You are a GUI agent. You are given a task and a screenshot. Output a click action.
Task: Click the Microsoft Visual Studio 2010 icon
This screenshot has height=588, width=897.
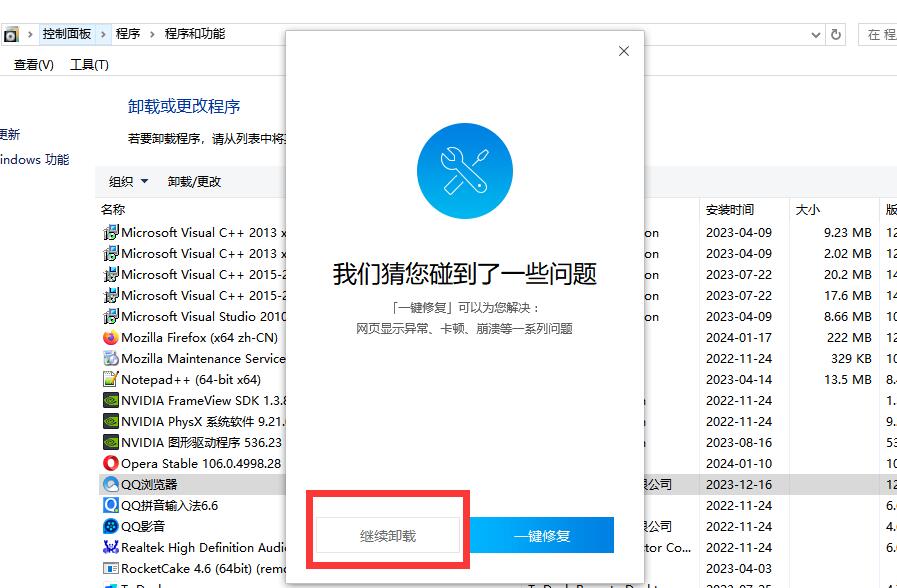pos(110,316)
